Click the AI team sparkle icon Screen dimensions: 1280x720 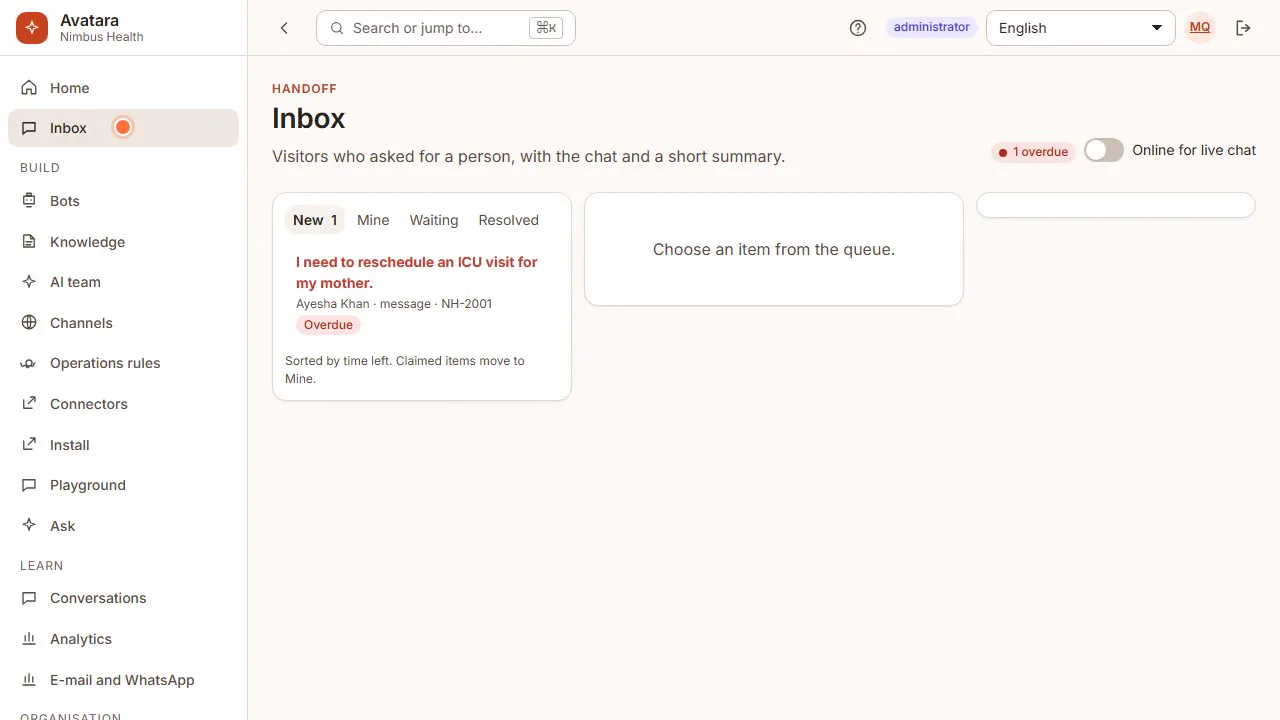pos(29,282)
